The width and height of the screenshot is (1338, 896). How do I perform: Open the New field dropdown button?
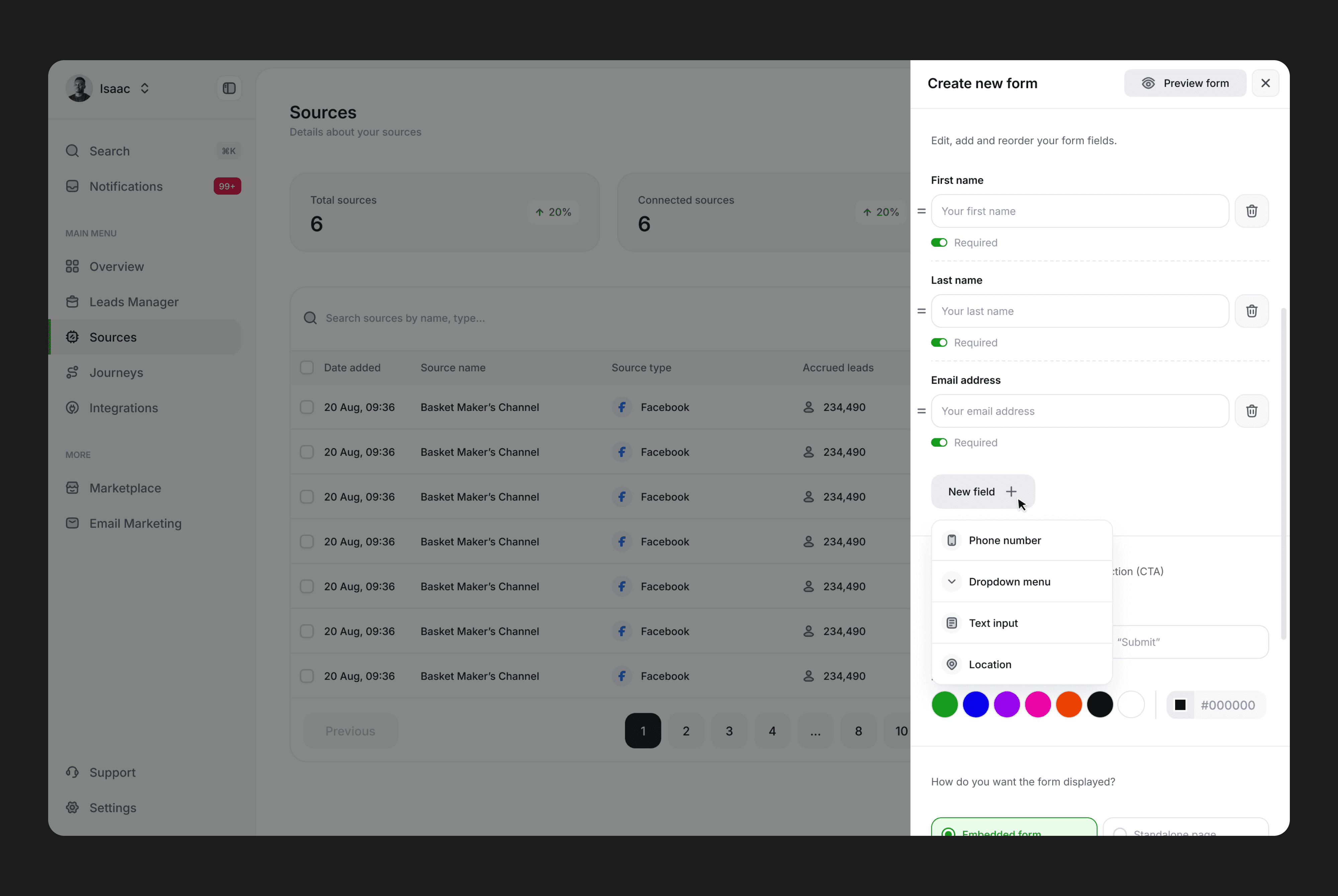click(983, 491)
